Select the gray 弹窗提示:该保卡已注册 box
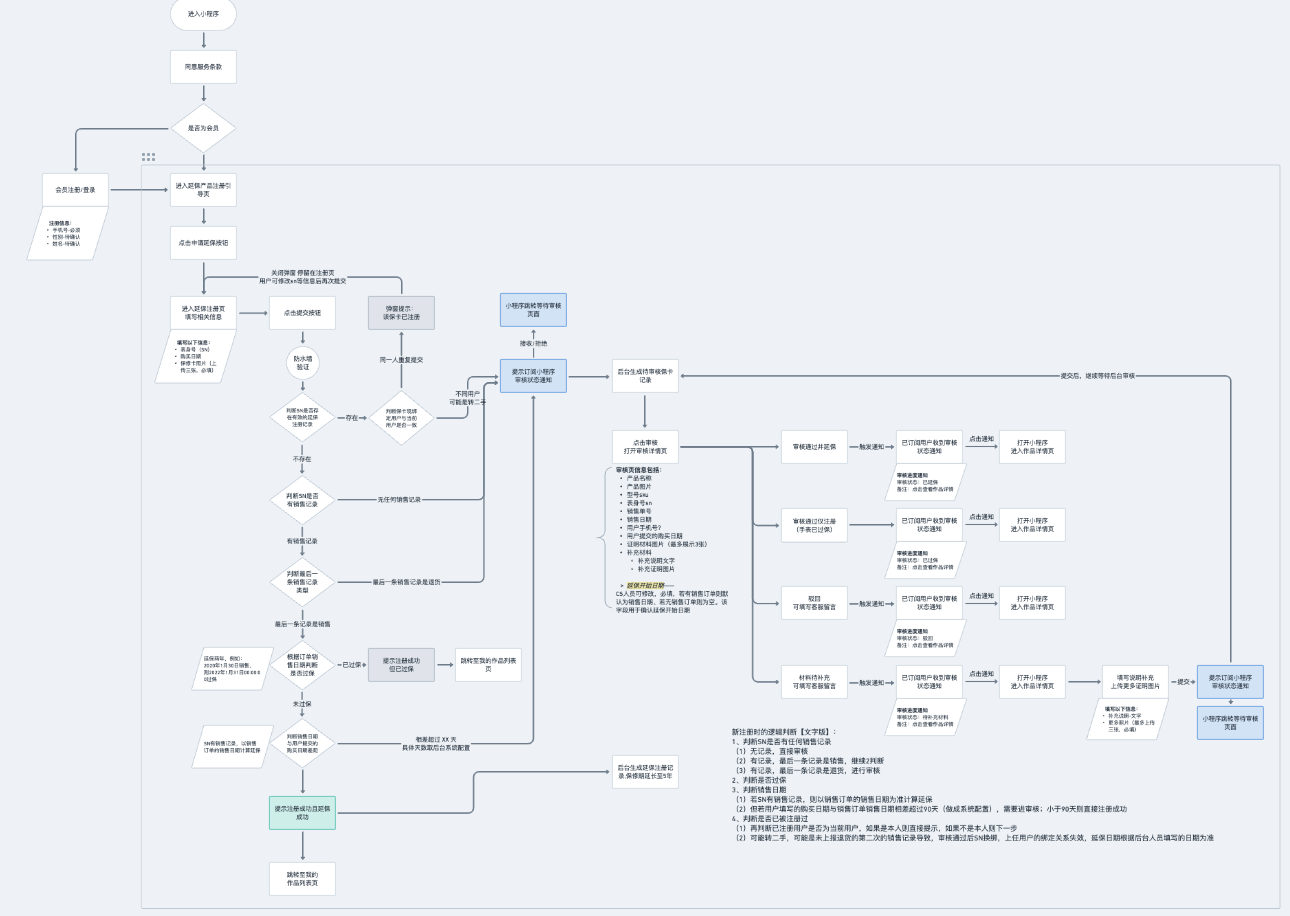Image resolution: width=1290 pixels, height=916 pixels. pyautogui.click(x=401, y=313)
